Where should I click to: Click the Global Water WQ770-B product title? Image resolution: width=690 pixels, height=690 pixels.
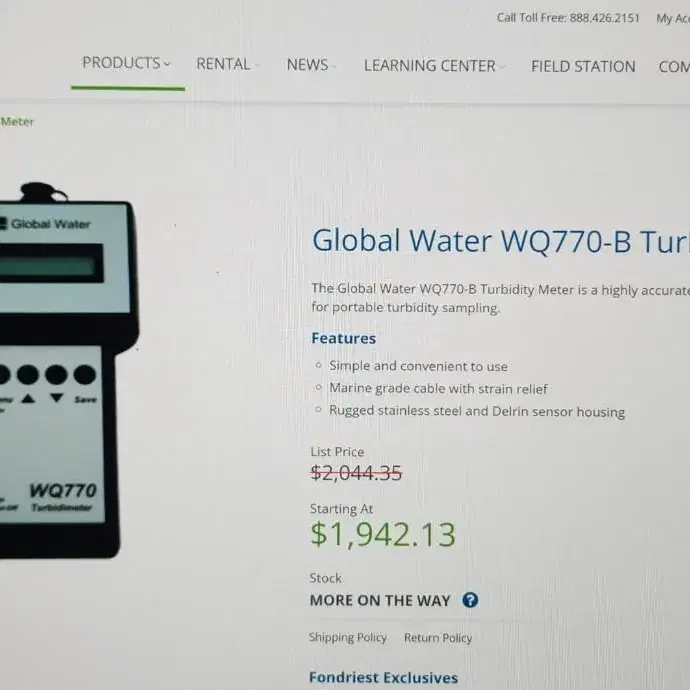pos(500,241)
